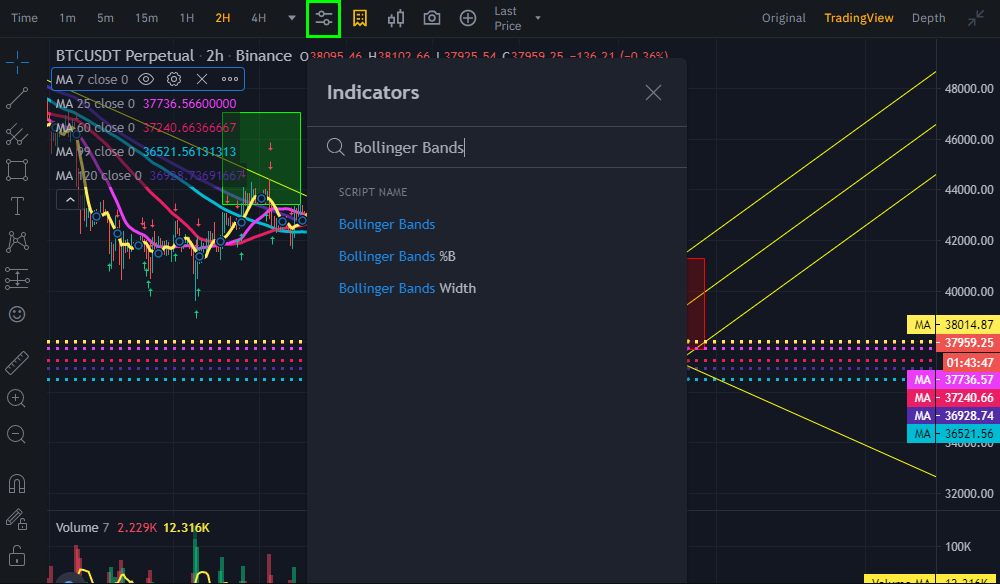Click the yellow MA 38014.87 price label

coord(953,325)
